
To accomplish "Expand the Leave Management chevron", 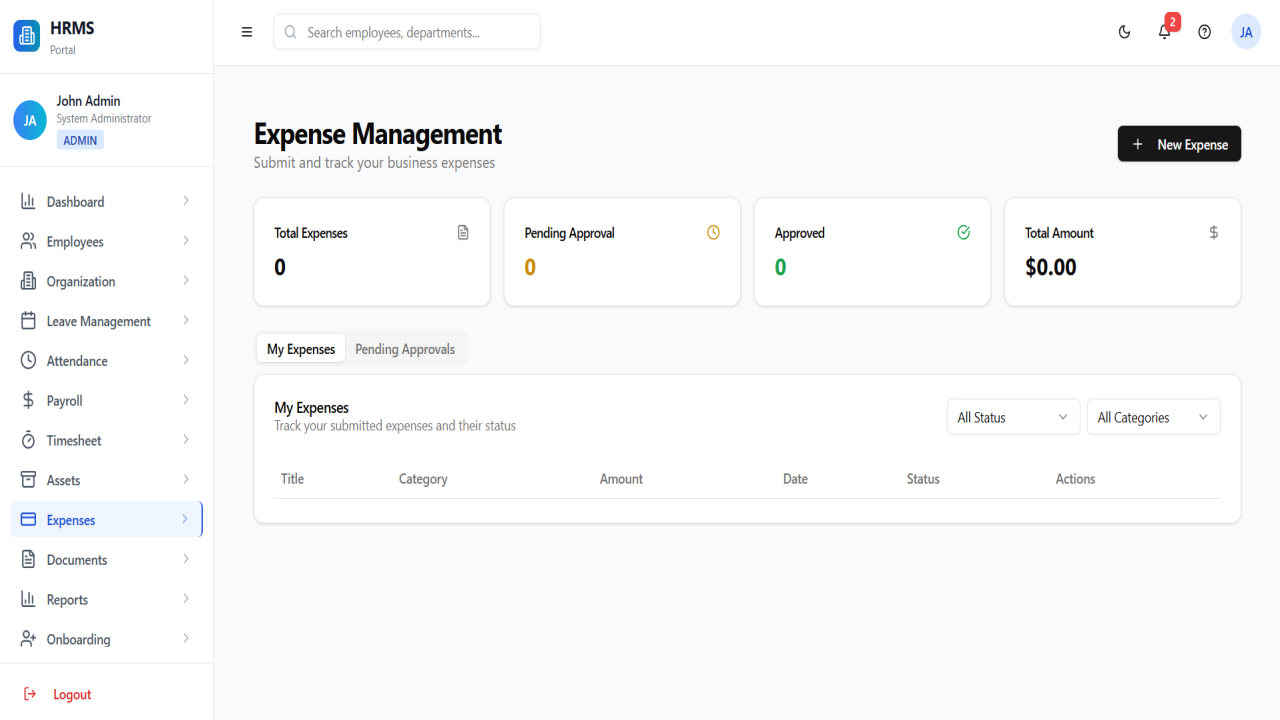I will coord(186,321).
